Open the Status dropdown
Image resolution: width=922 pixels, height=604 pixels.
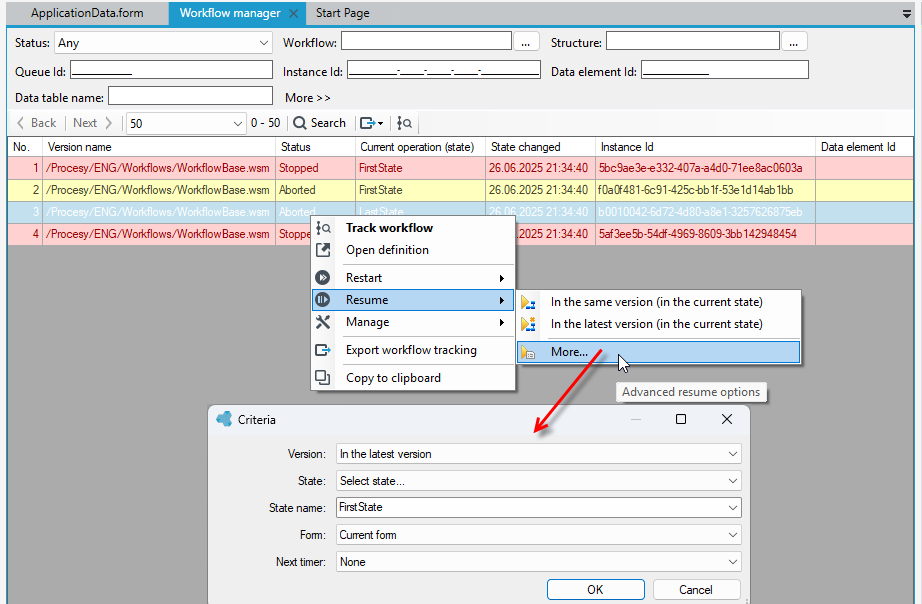click(x=263, y=43)
